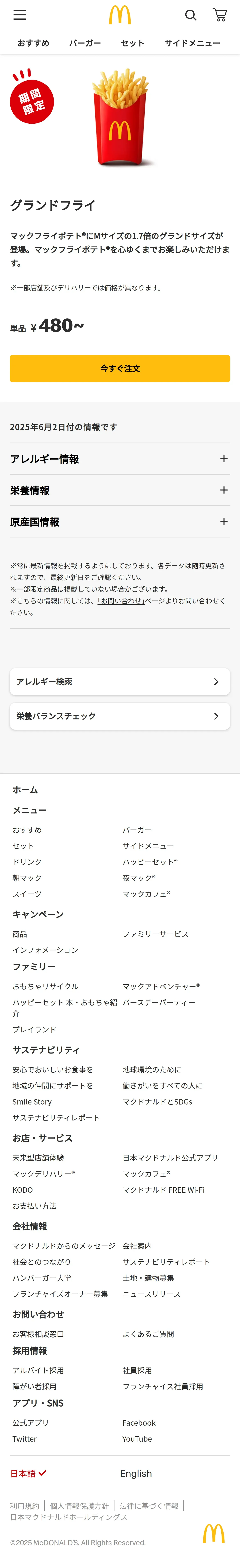The width and height of the screenshot is (240, 1568).
Task: Expand the 栄養情報 accordion
Action: click(120, 491)
